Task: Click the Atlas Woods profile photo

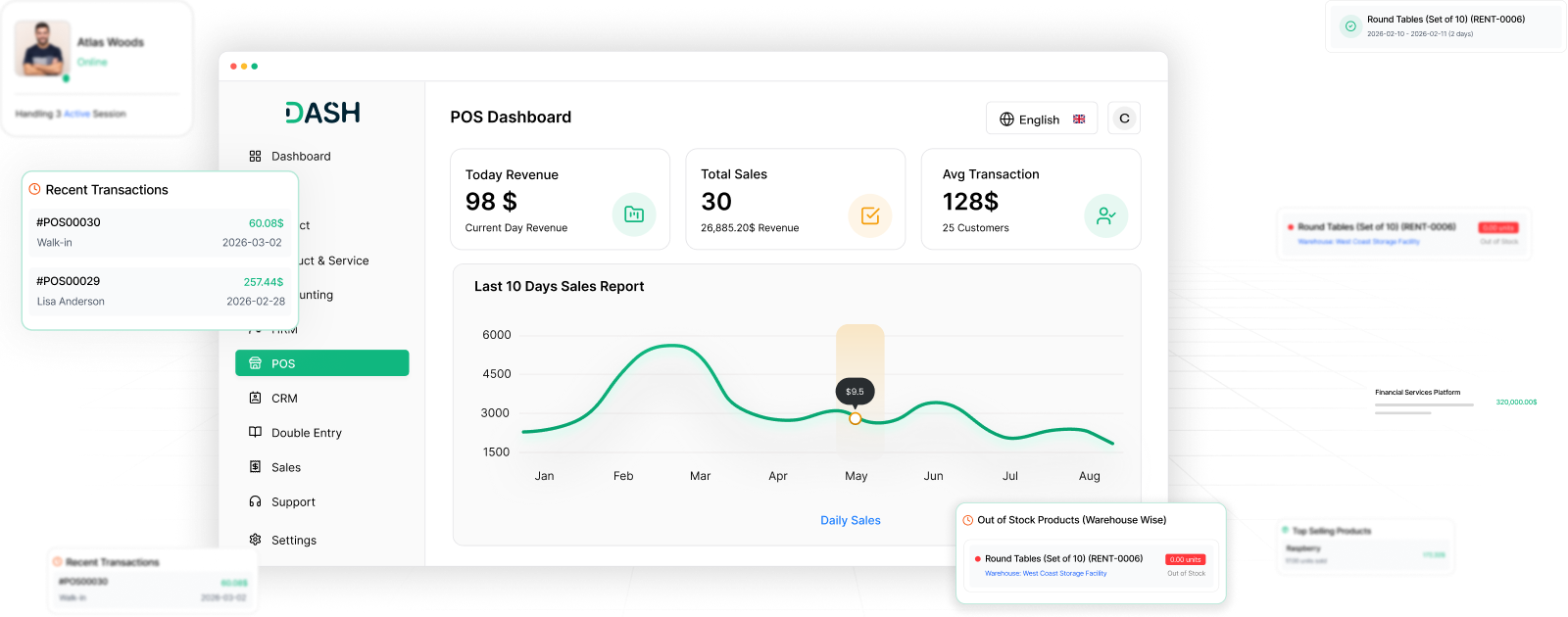Action: [x=42, y=48]
